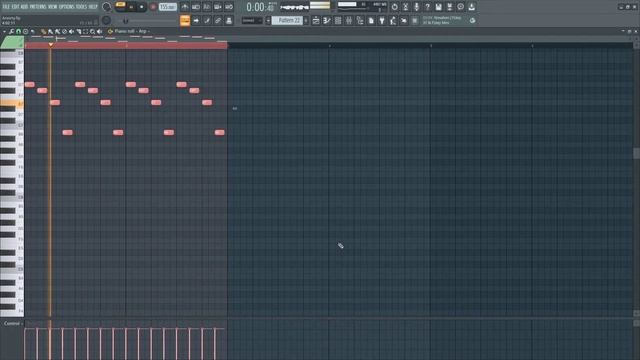This screenshot has height=360, width=640.
Task: Click the crossed-out icon right of tempo tapper
Action: (404, 20)
